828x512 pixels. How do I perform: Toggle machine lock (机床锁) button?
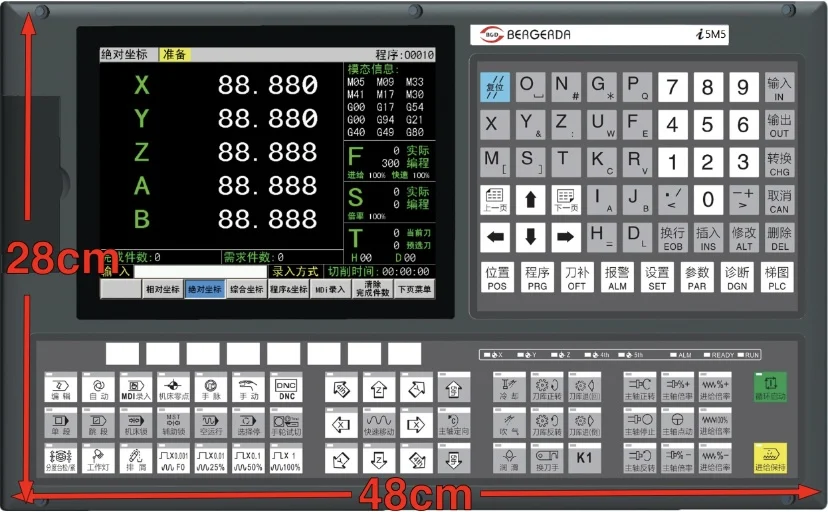point(135,425)
